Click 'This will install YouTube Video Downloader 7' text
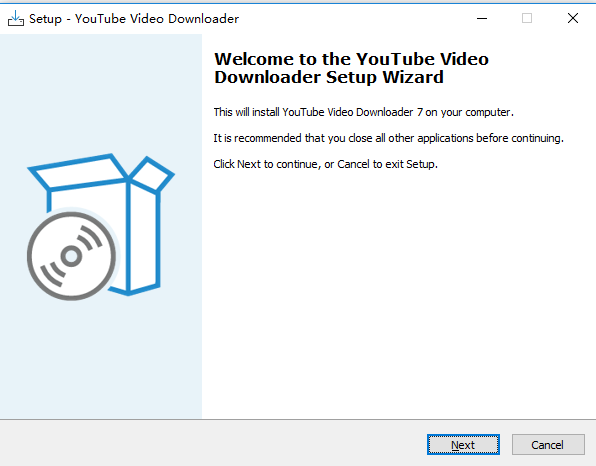Image resolution: width=596 pixels, height=466 pixels. pos(363,112)
